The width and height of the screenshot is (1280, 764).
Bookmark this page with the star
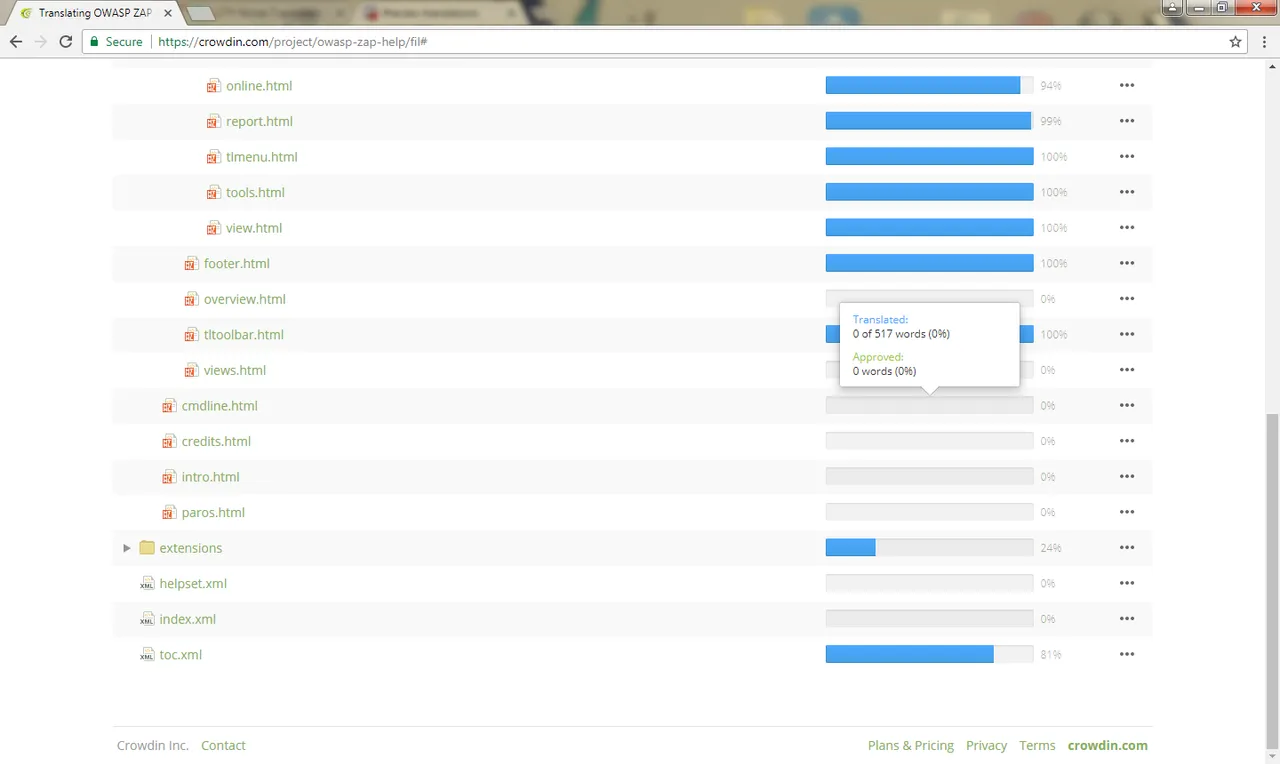tap(1236, 42)
